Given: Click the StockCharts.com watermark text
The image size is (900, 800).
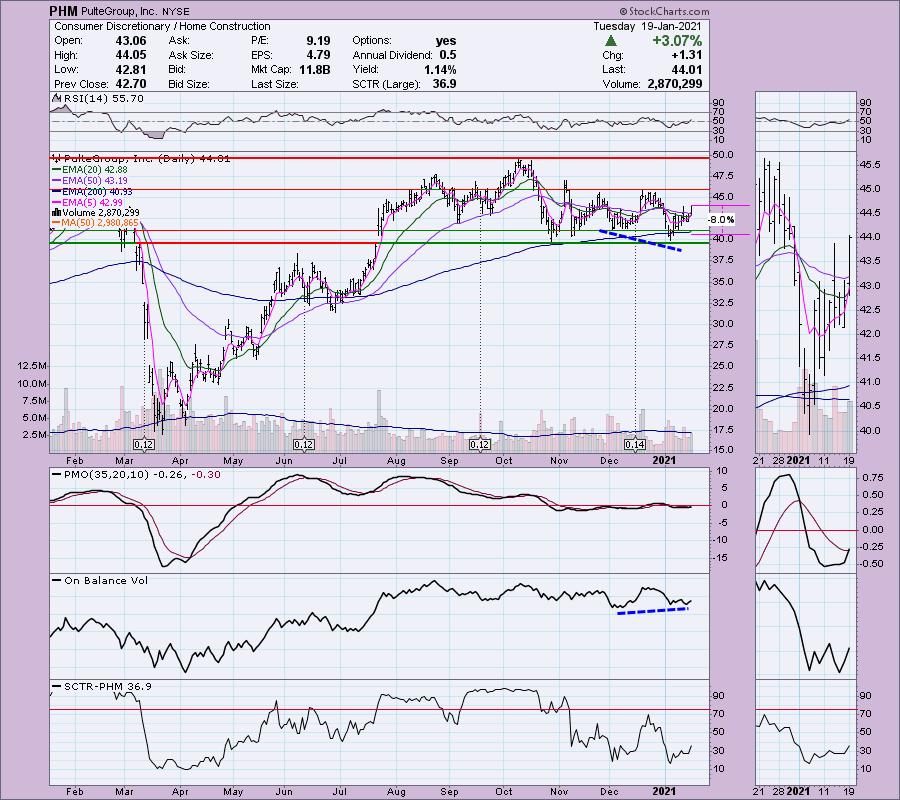Looking at the screenshot, I should (664, 11).
